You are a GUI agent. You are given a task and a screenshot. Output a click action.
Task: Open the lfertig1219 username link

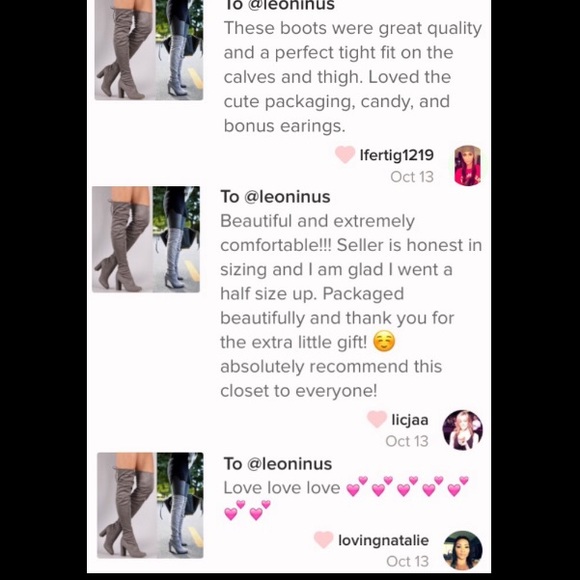(397, 155)
